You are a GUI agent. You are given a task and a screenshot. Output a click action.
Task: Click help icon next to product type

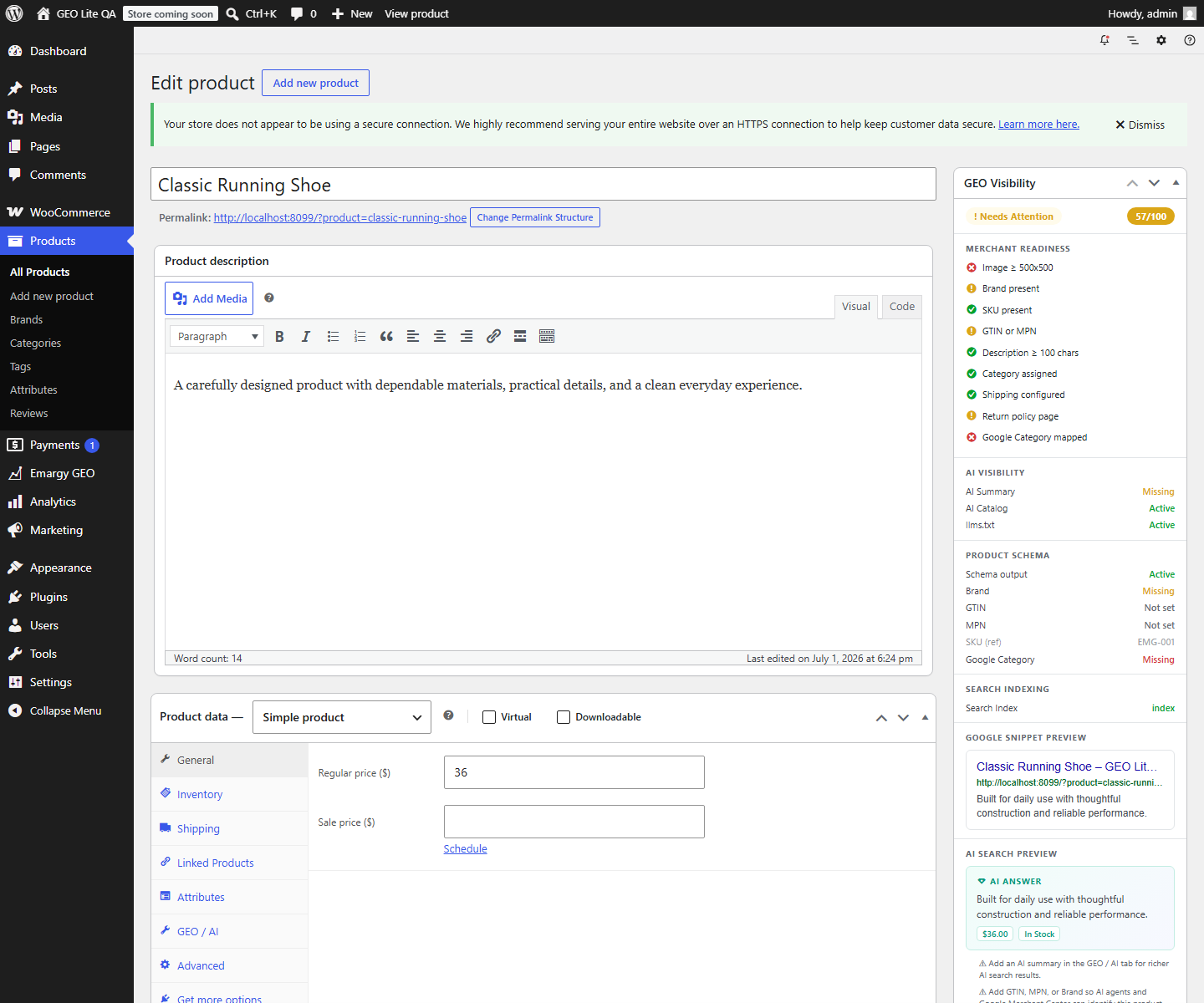click(x=448, y=715)
